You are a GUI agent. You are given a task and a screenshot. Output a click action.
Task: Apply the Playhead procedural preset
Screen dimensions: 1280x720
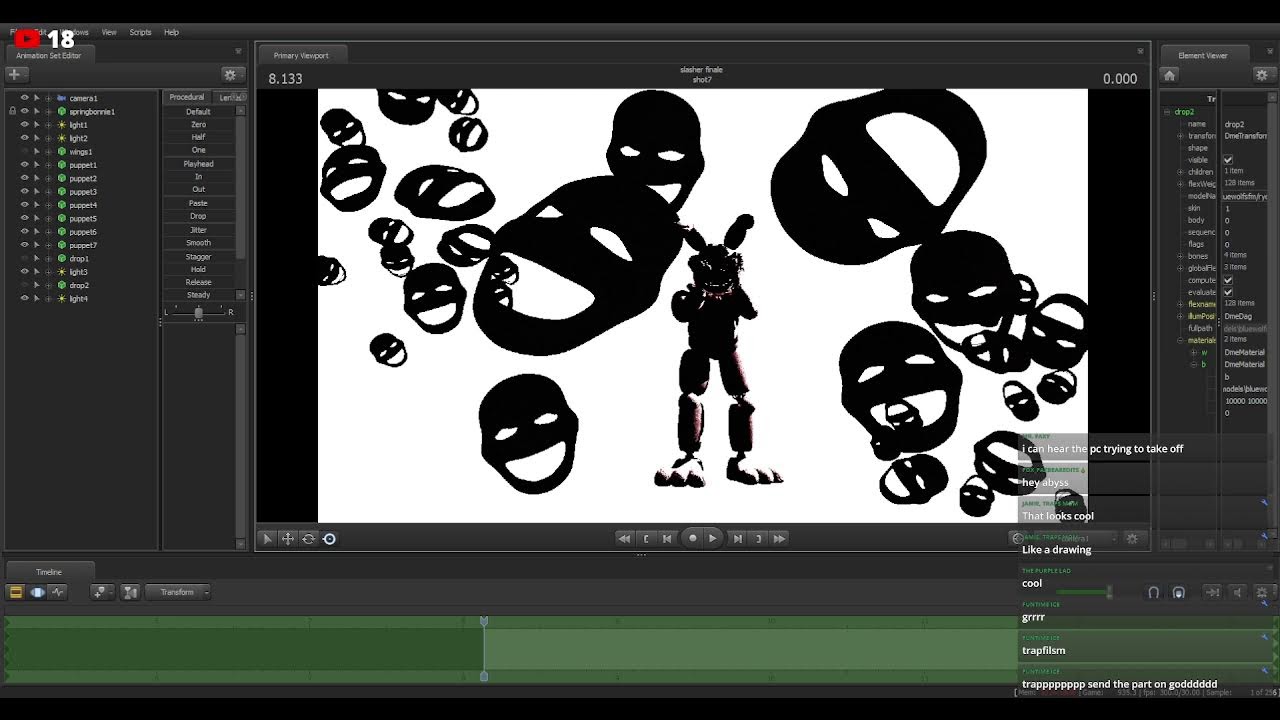pyautogui.click(x=198, y=164)
